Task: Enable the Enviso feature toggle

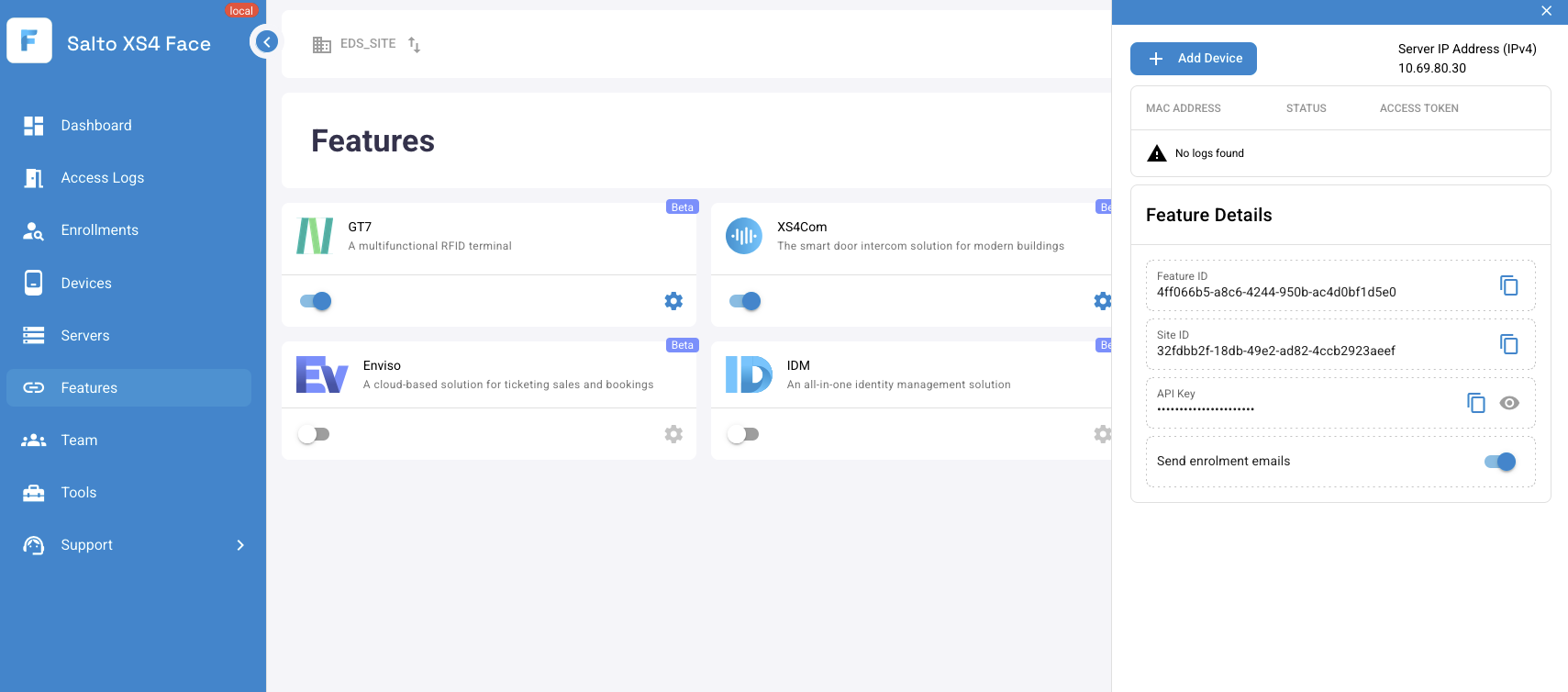Action: pyautogui.click(x=314, y=434)
